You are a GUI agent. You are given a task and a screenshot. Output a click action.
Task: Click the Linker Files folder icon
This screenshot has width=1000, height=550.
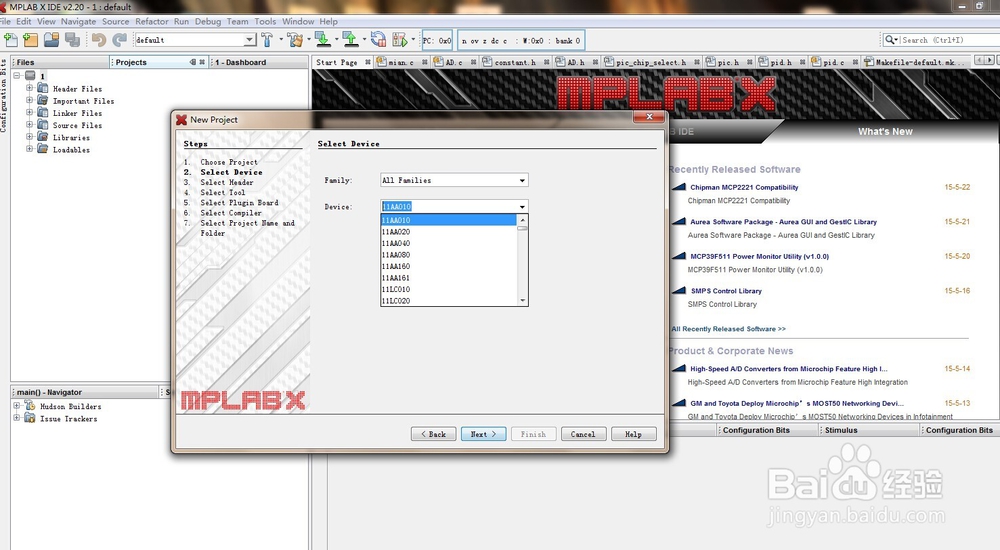click(x=43, y=112)
